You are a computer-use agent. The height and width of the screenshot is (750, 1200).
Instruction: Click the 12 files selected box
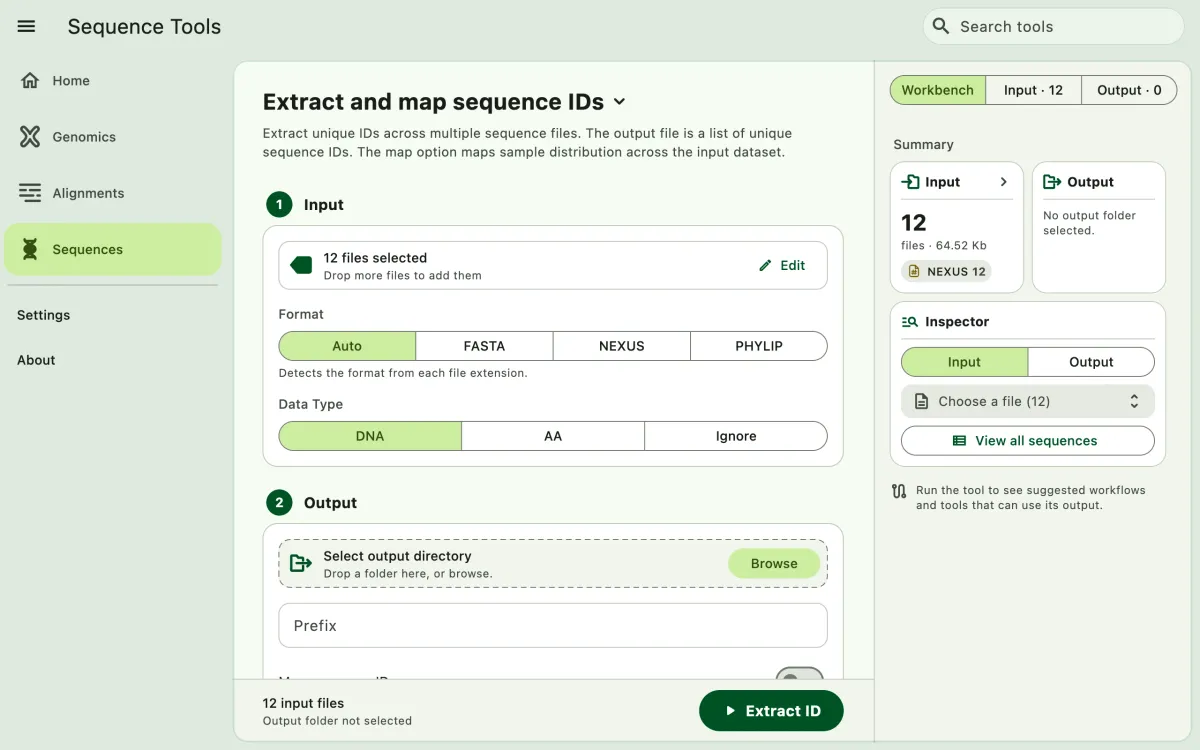point(553,265)
